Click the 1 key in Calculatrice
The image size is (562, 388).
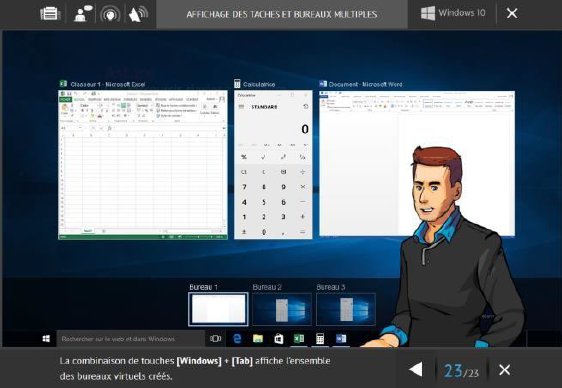tap(244, 217)
